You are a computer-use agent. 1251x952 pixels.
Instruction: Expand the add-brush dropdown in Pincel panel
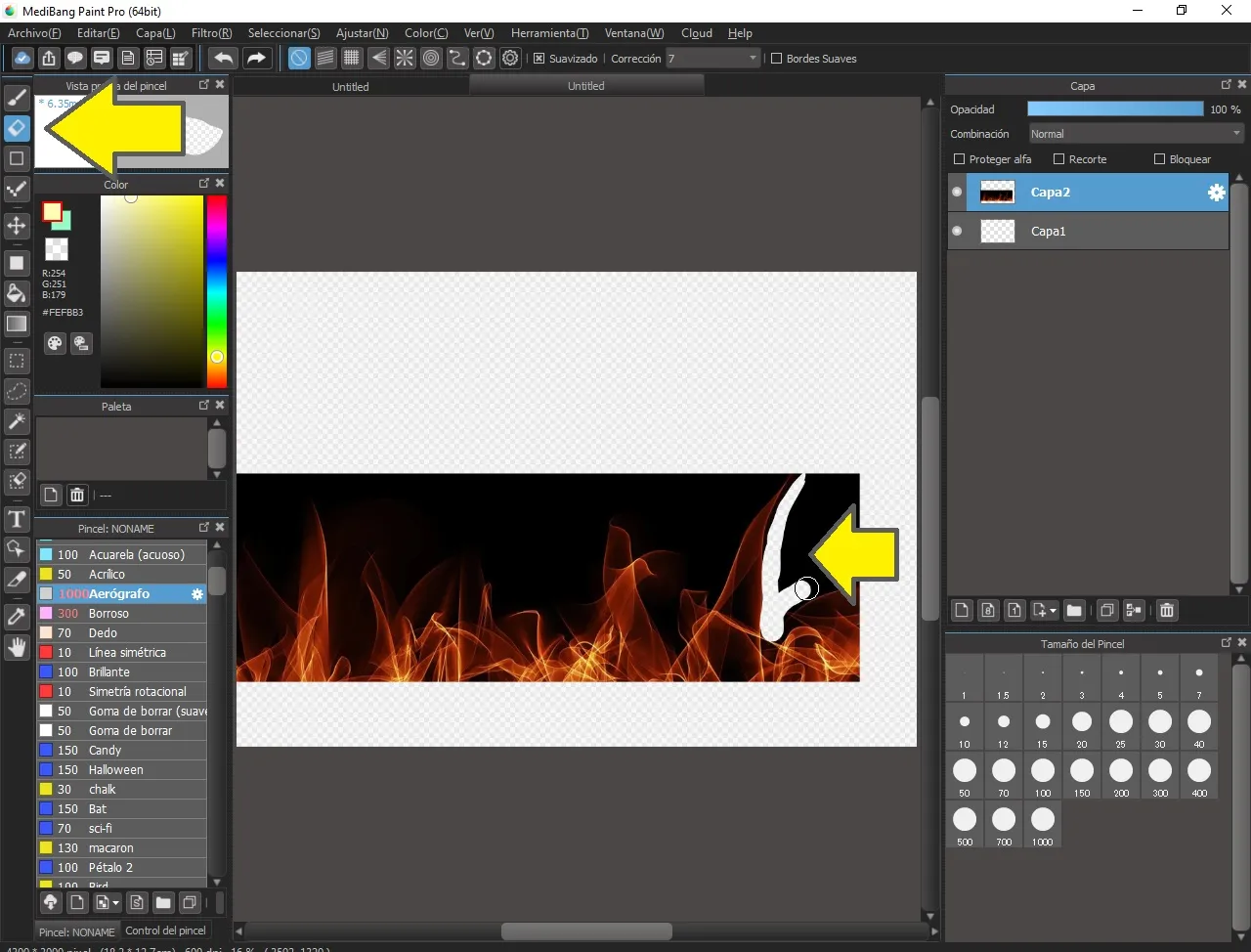point(116,903)
